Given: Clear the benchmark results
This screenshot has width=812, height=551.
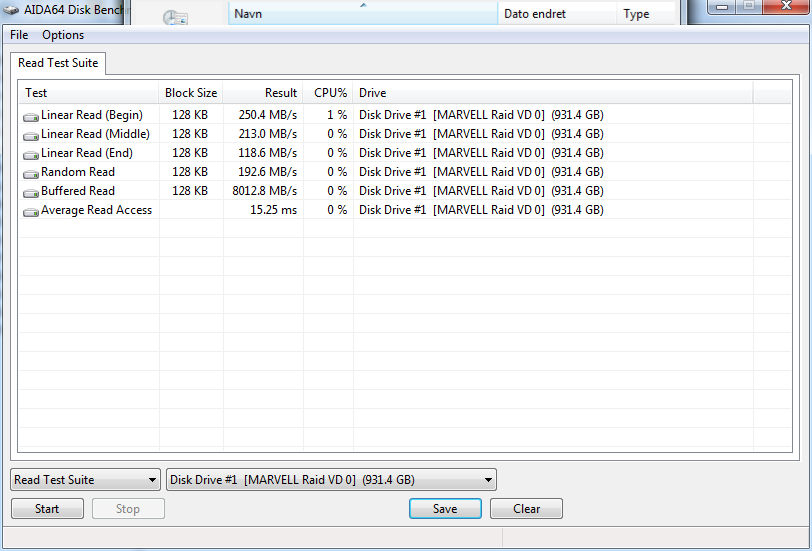Looking at the screenshot, I should [526, 509].
